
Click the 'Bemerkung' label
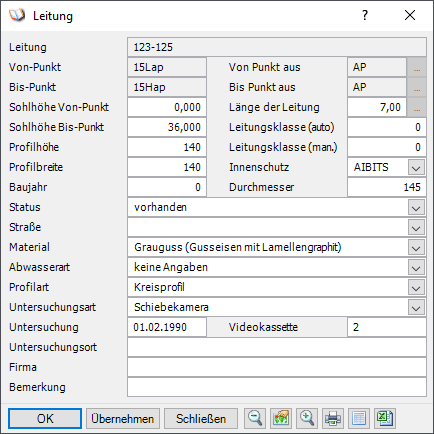[x=37, y=387]
